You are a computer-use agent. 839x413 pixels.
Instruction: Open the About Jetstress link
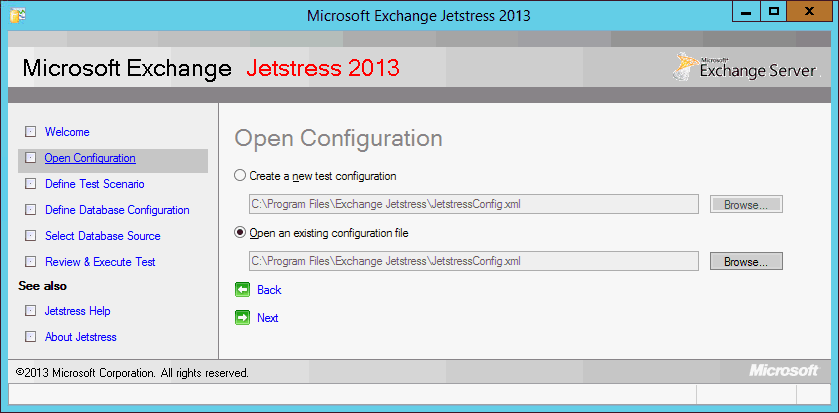[x=81, y=337]
